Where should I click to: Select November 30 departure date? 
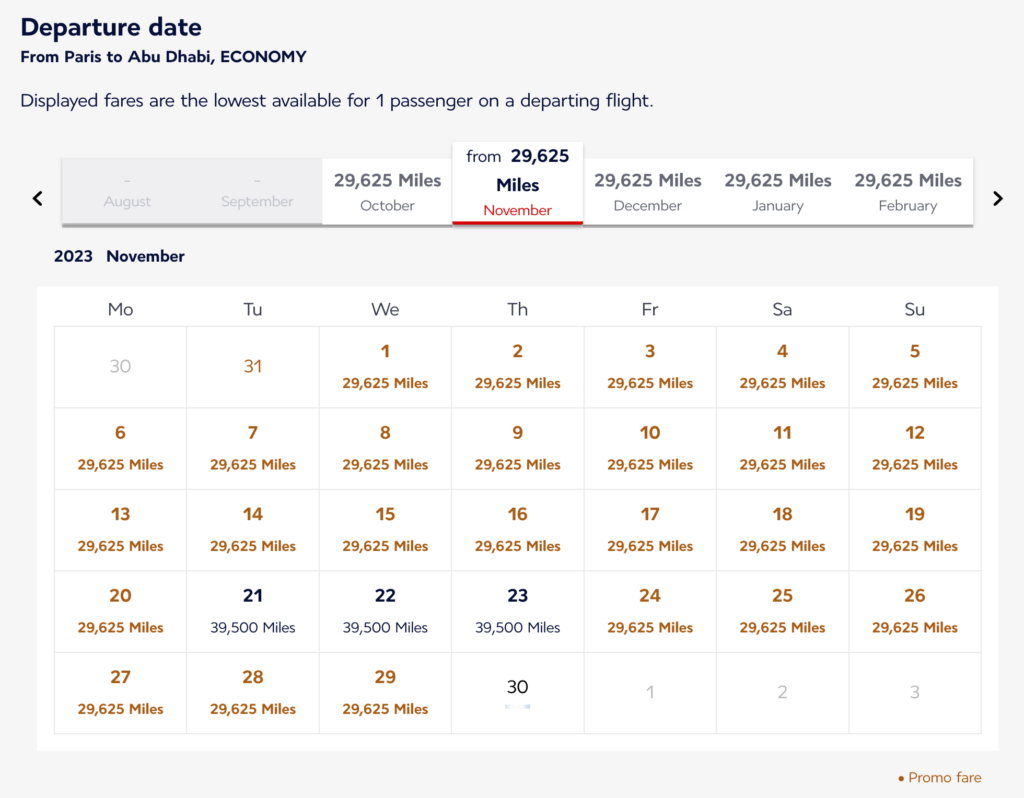click(x=517, y=692)
